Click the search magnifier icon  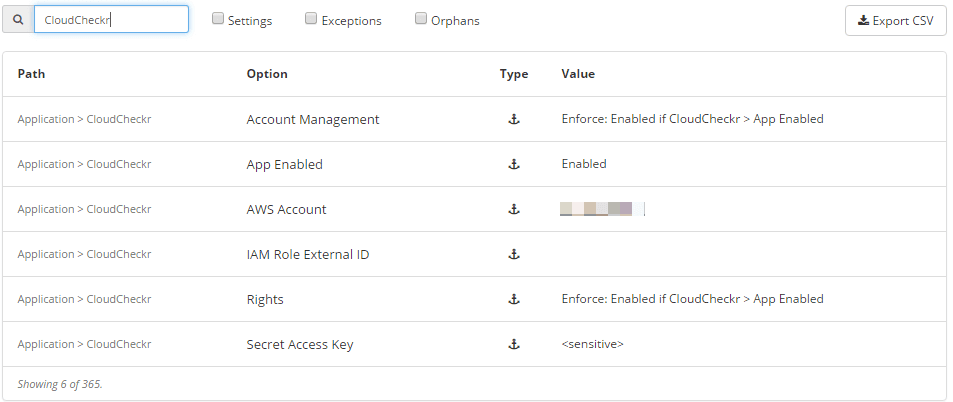click(18, 19)
